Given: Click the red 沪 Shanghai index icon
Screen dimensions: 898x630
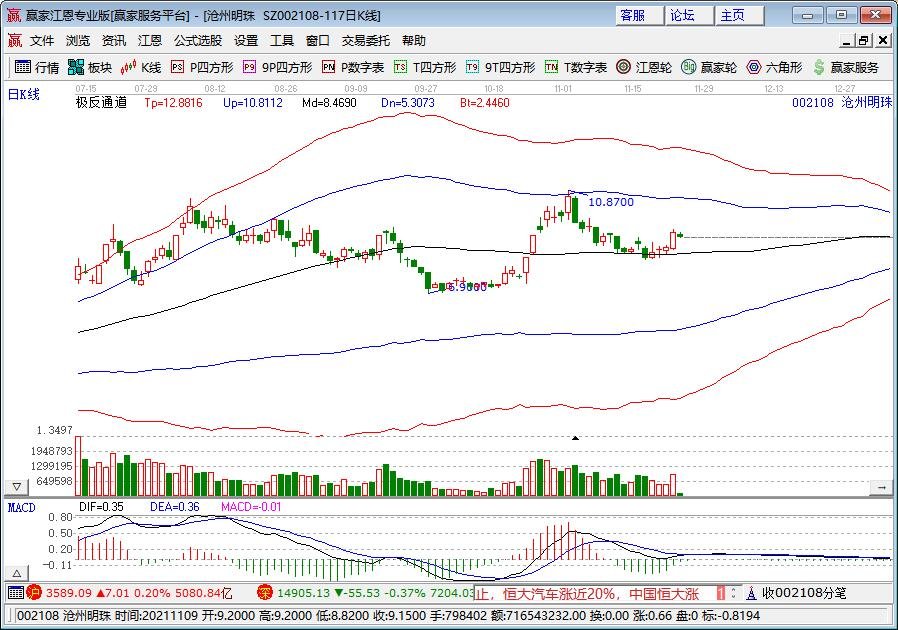Looking at the screenshot, I should (x=34, y=593).
